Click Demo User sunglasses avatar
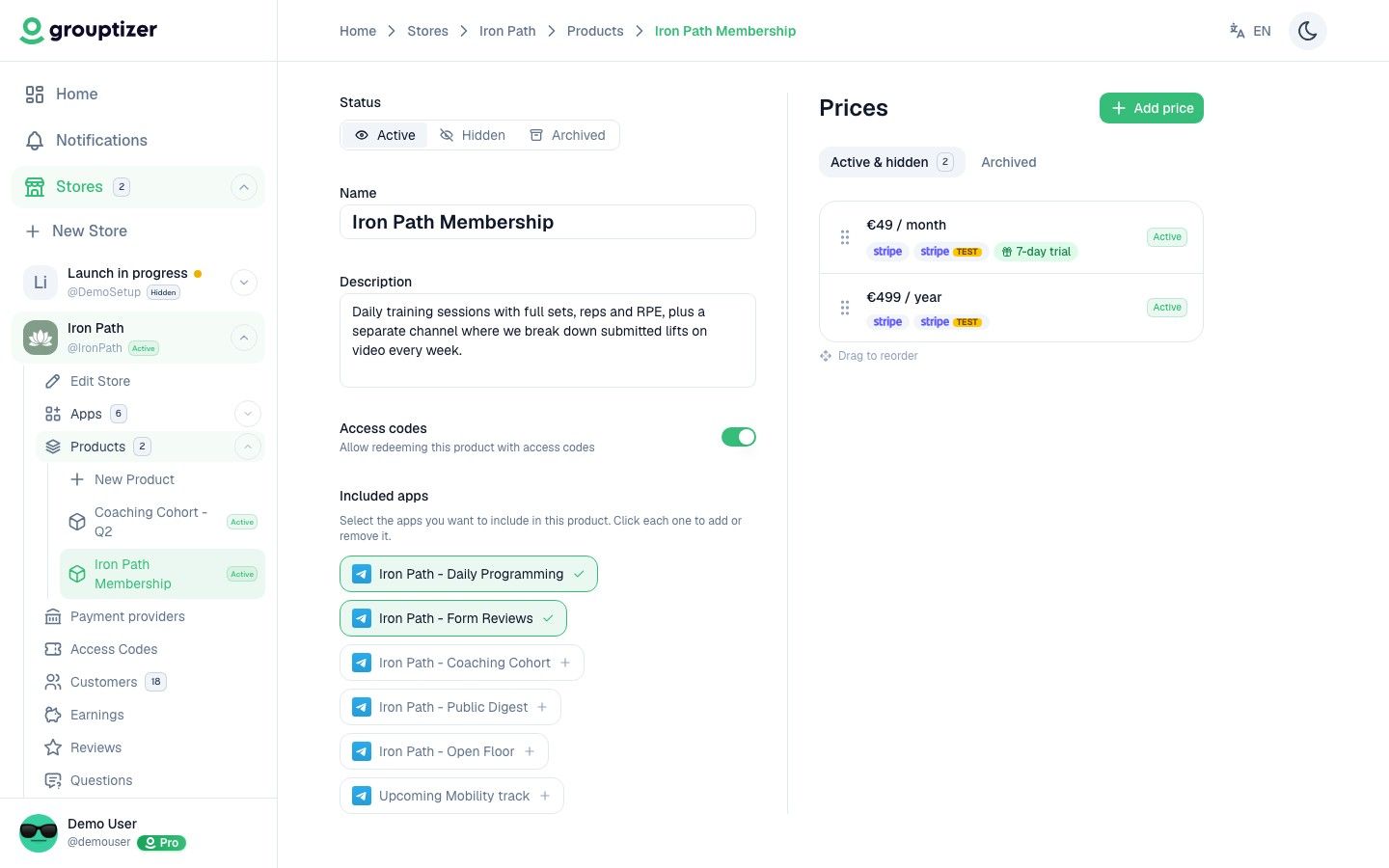 pyautogui.click(x=39, y=832)
